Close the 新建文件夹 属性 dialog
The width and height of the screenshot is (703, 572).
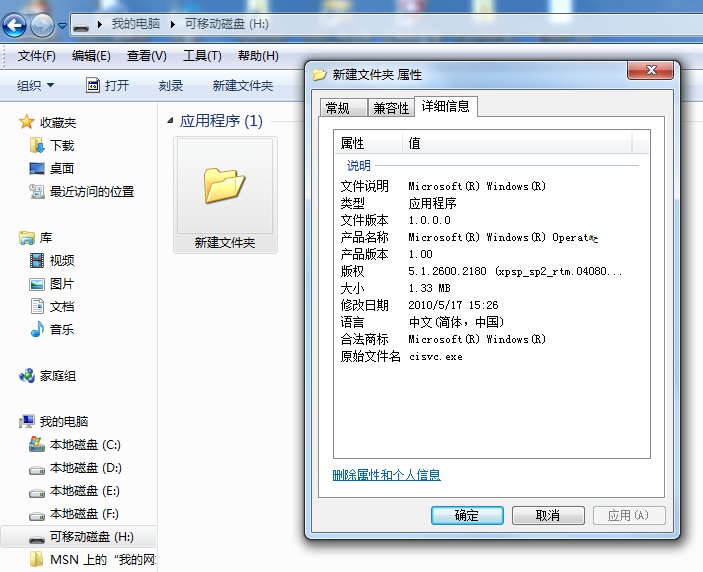click(x=651, y=70)
